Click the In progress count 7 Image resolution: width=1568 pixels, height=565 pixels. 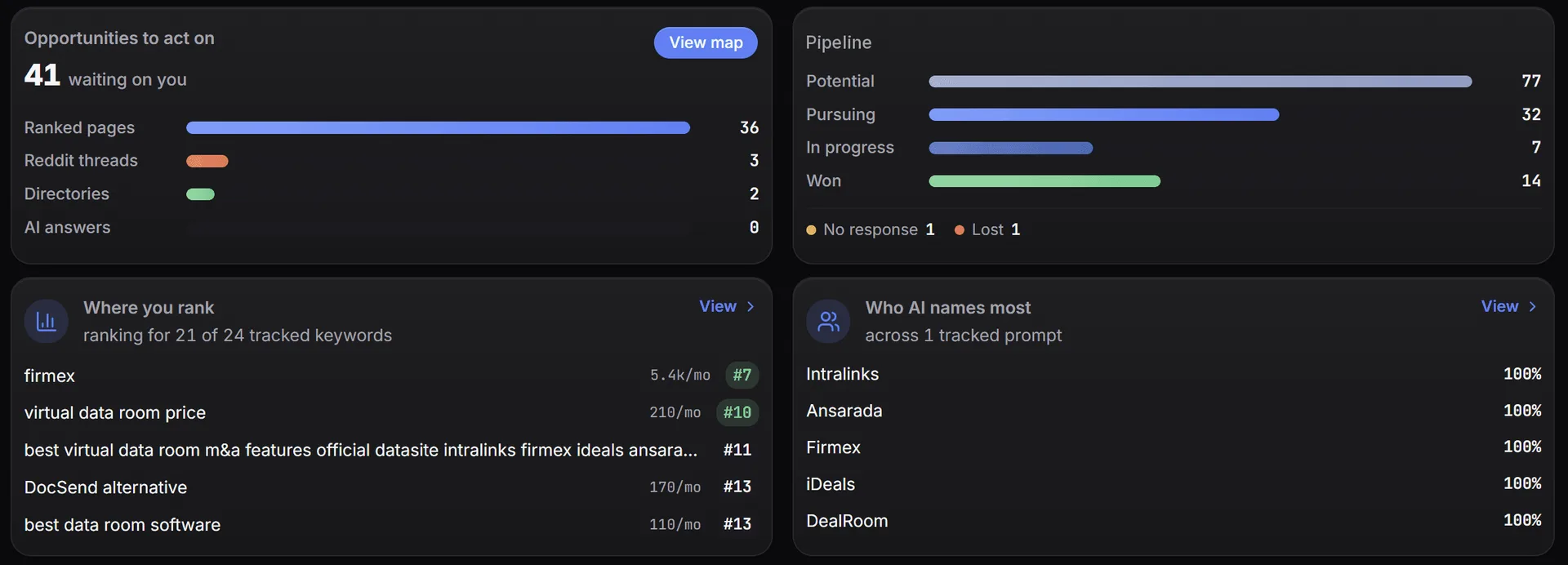coord(1536,148)
